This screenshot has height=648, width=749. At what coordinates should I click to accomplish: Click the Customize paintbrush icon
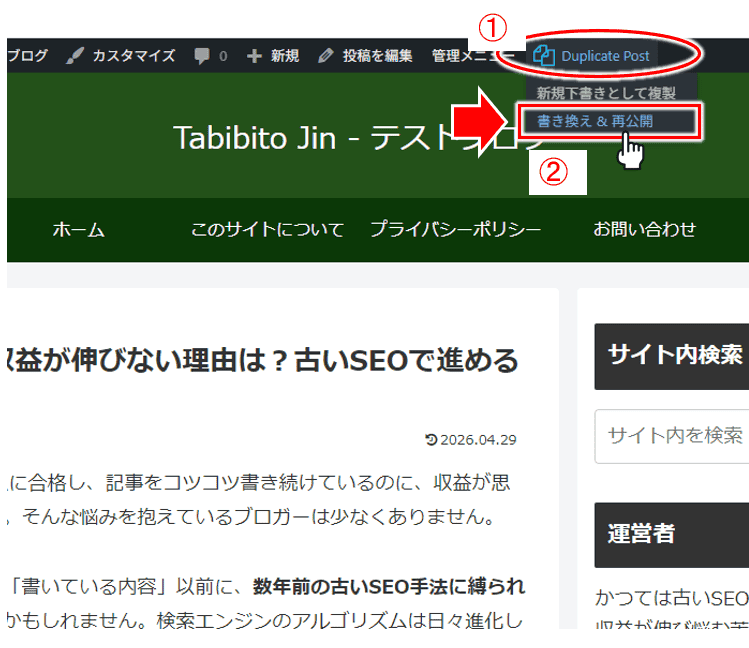(x=75, y=56)
